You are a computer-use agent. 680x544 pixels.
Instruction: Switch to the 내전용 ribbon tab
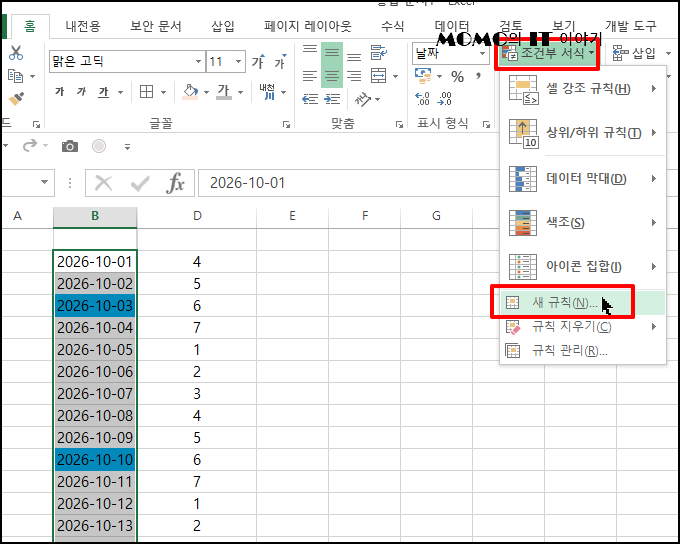[83, 26]
